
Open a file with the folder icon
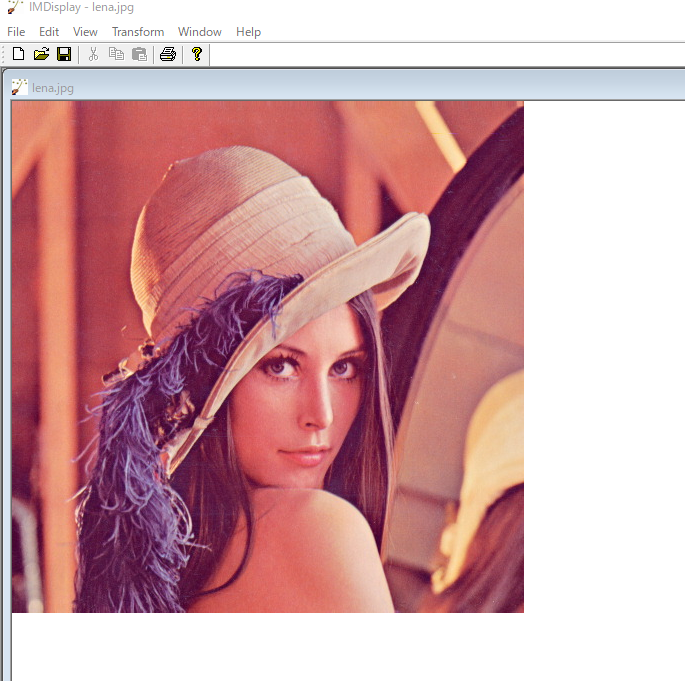42,54
